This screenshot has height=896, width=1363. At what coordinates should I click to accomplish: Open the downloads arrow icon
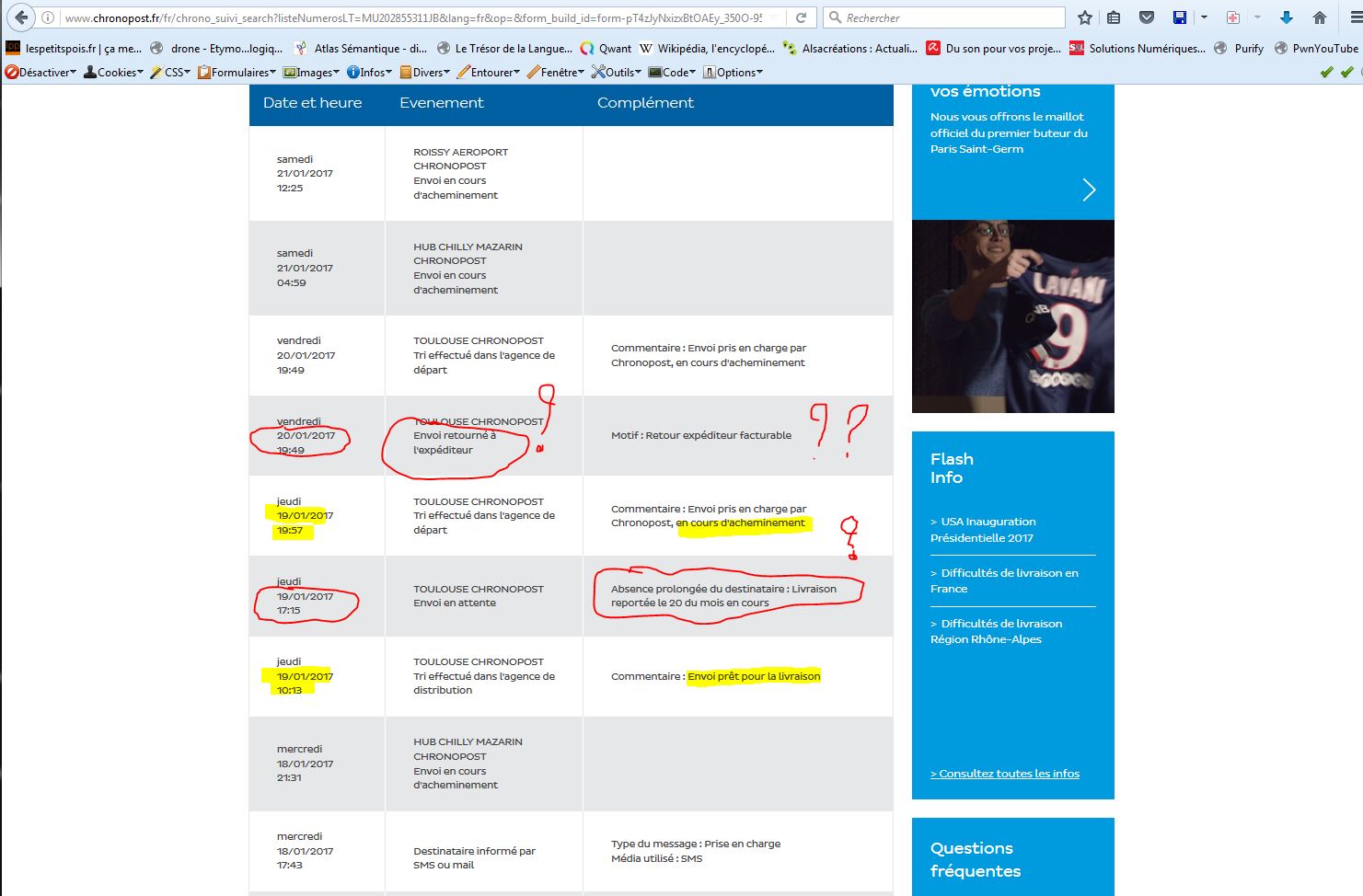point(1287,17)
